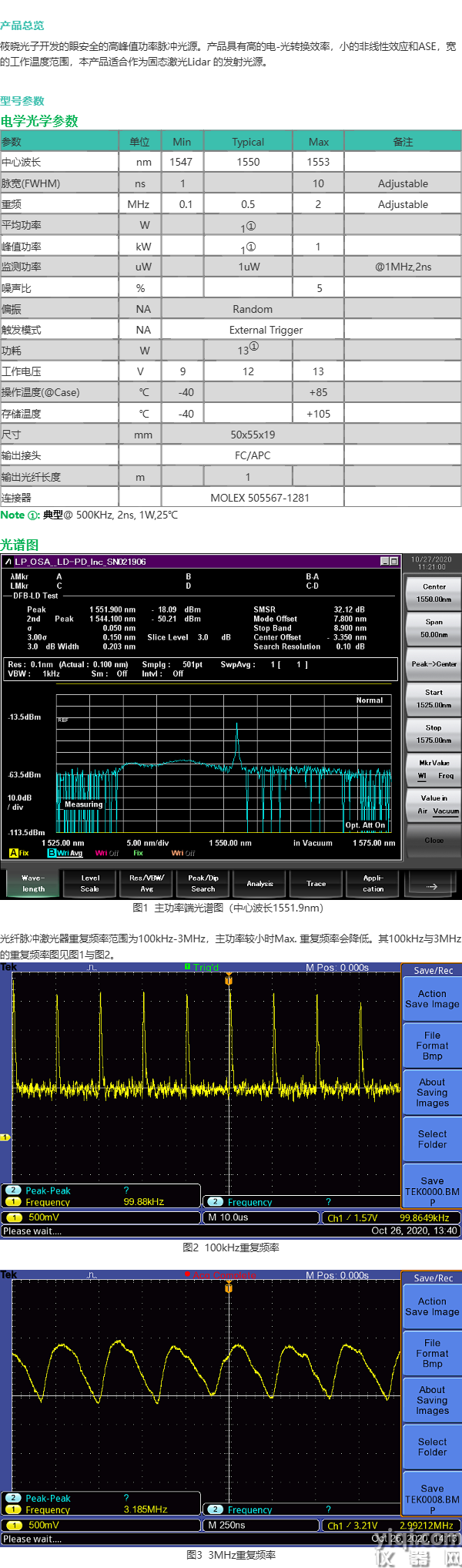Click Action Save Image on 3MHz scope
Image resolution: width=462 pixels, height=1568 pixels.
432,1306
